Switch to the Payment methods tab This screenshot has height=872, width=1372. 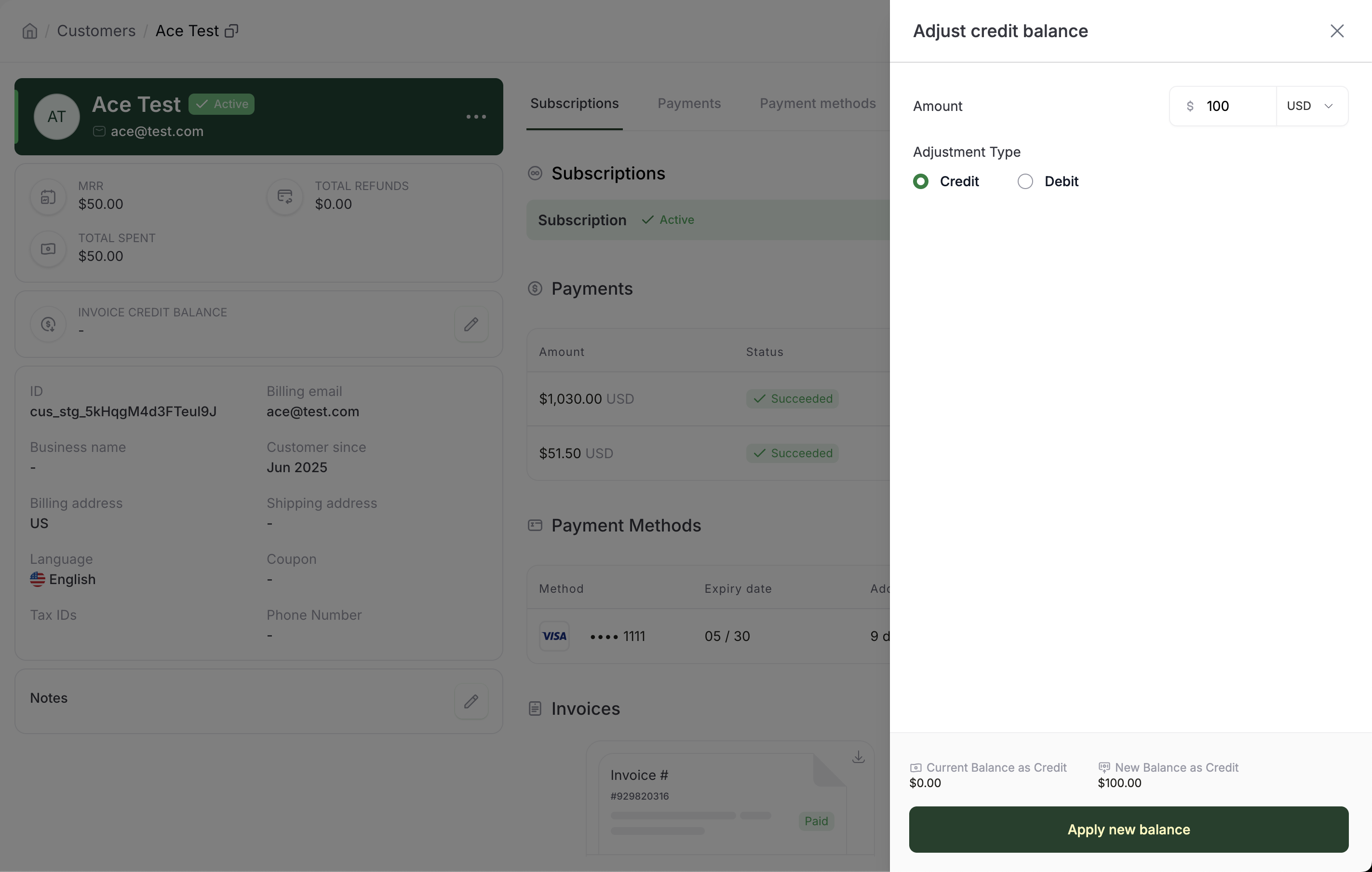point(818,104)
